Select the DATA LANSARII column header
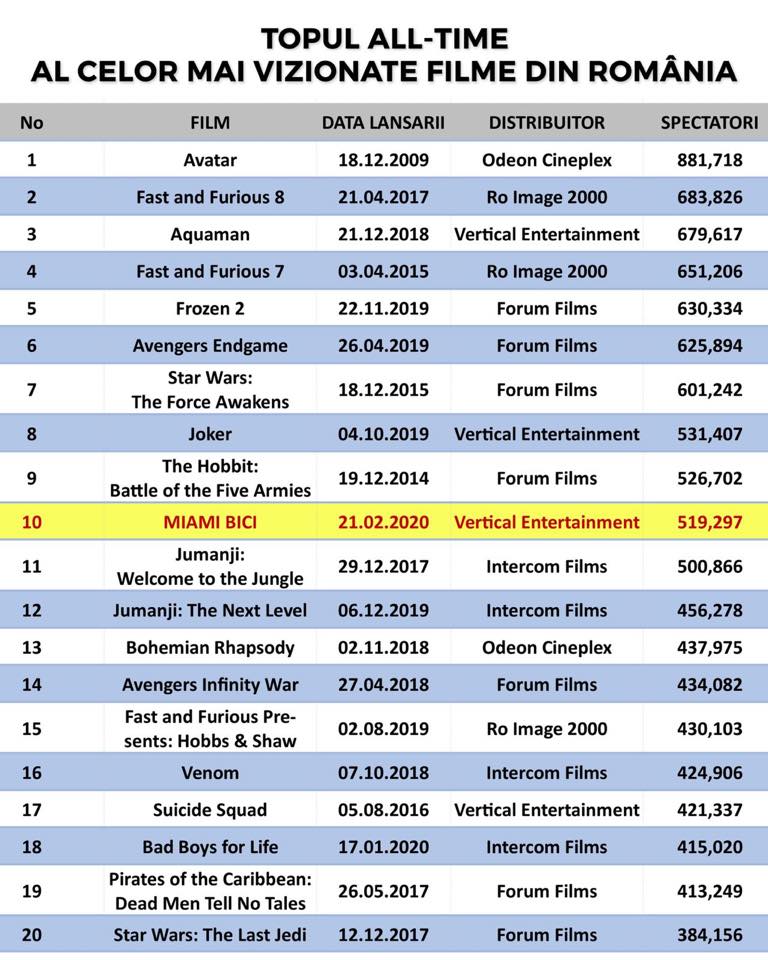This screenshot has height=960, width=768. click(x=383, y=122)
